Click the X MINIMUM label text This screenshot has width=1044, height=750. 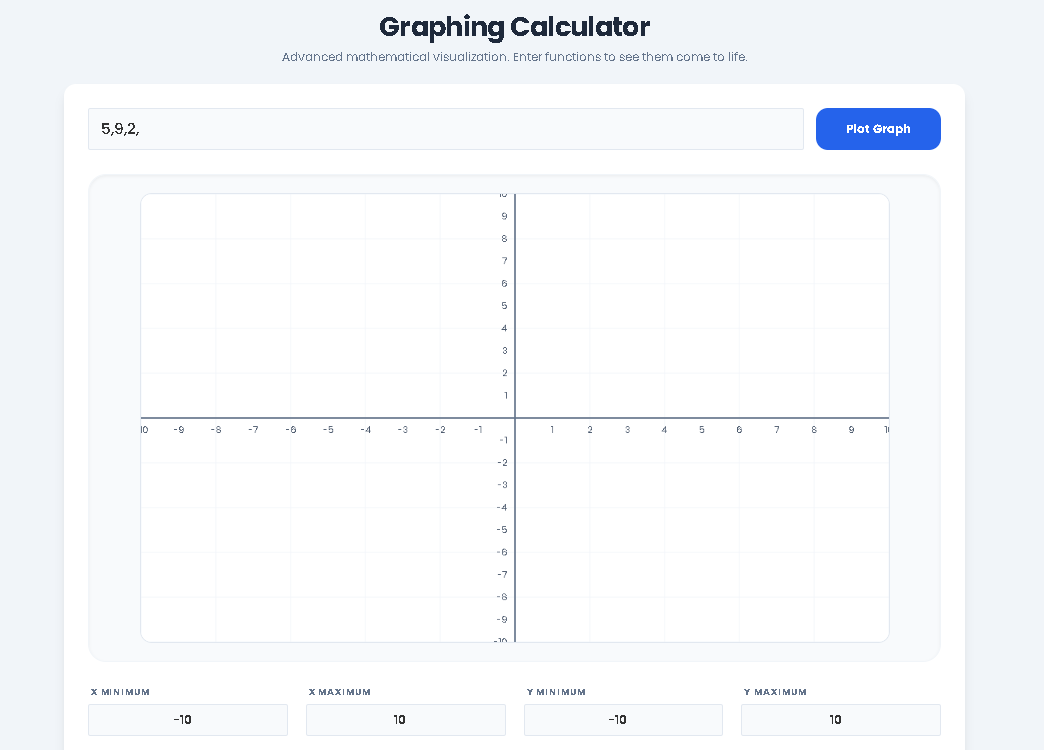click(x=119, y=691)
